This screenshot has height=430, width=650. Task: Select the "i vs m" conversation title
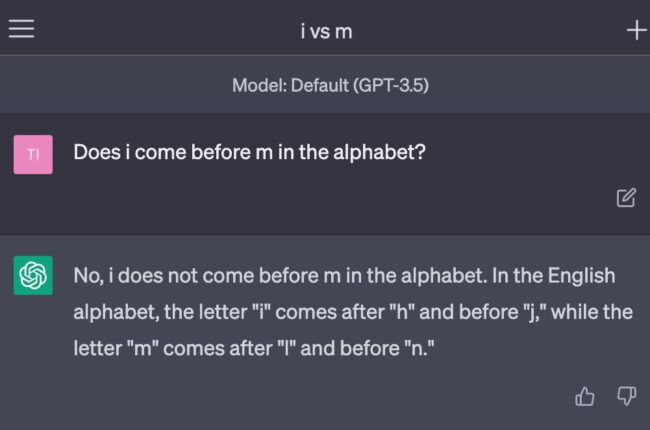(x=326, y=31)
